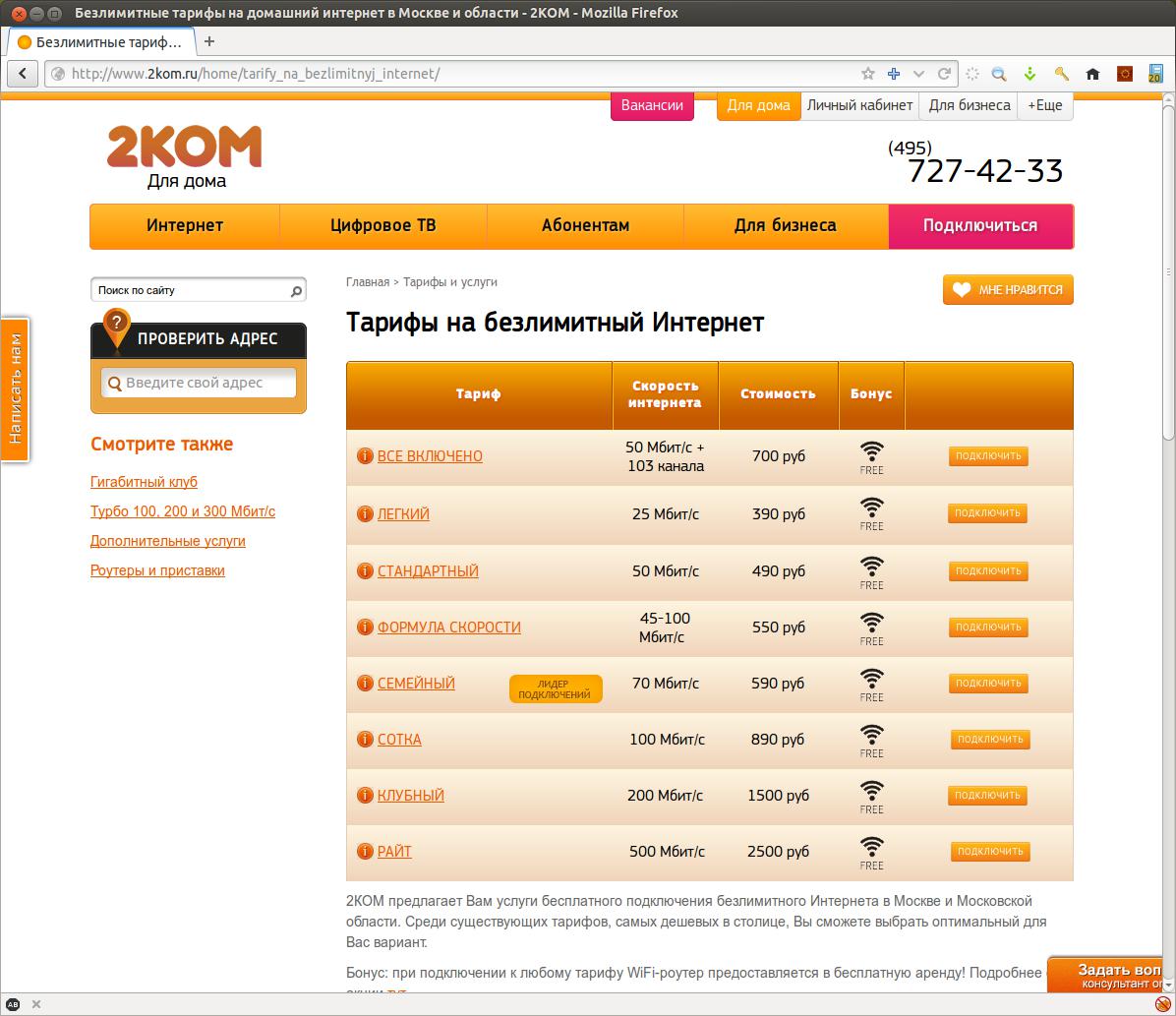
Task: Click the green download arrow toolbar icon
Action: pos(1029,74)
